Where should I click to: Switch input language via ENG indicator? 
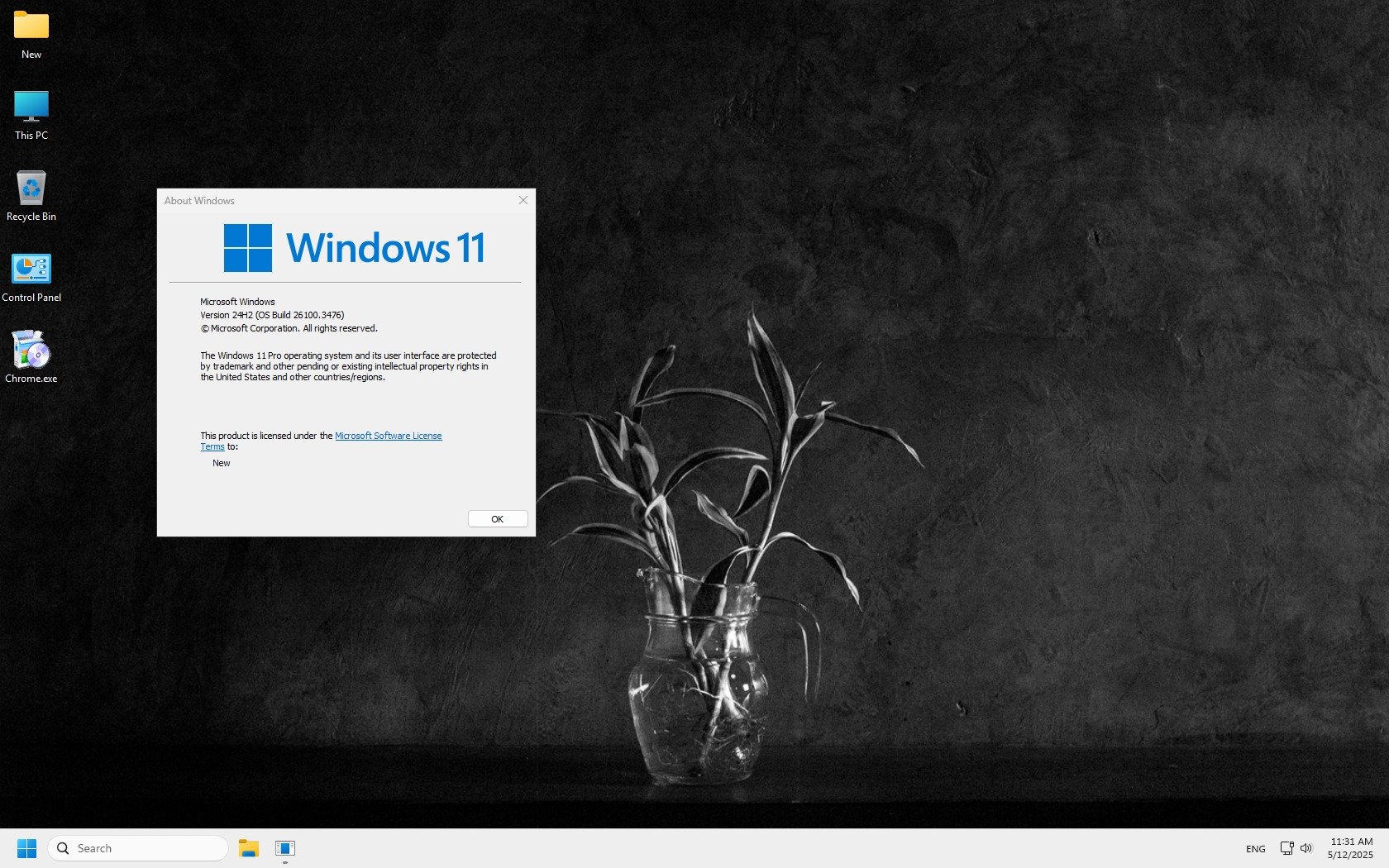click(1255, 849)
